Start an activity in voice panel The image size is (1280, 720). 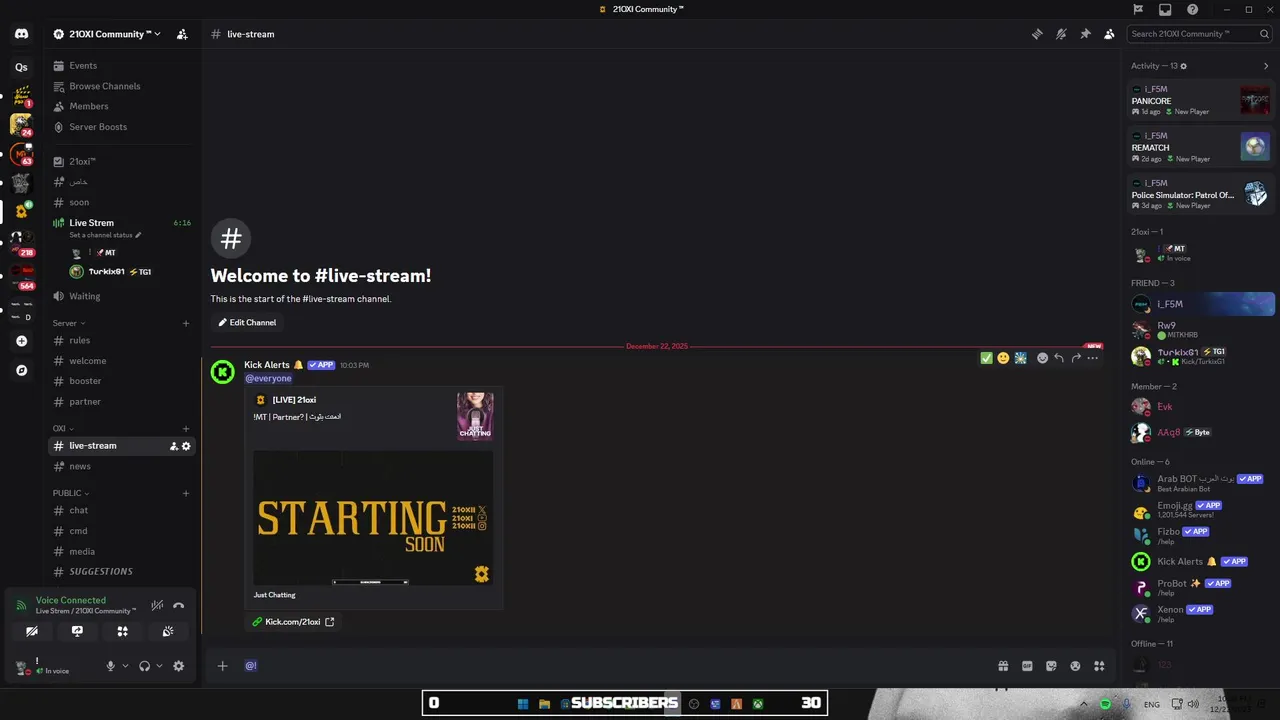[x=122, y=632]
